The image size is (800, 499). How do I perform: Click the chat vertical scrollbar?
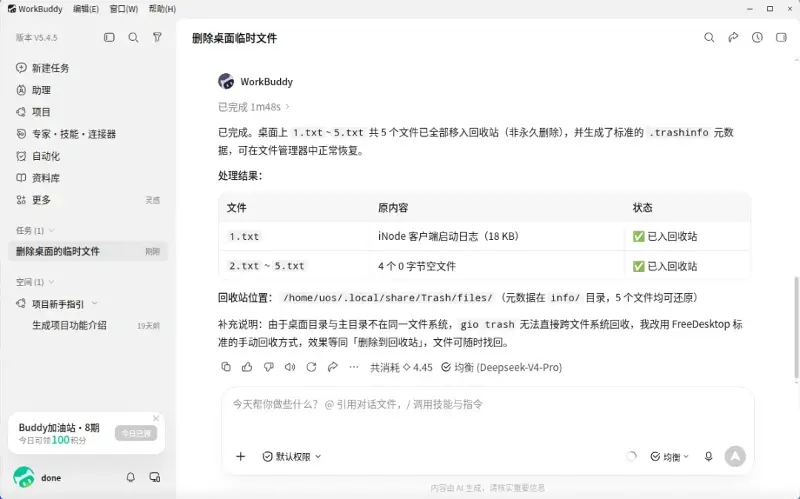tap(796, 329)
